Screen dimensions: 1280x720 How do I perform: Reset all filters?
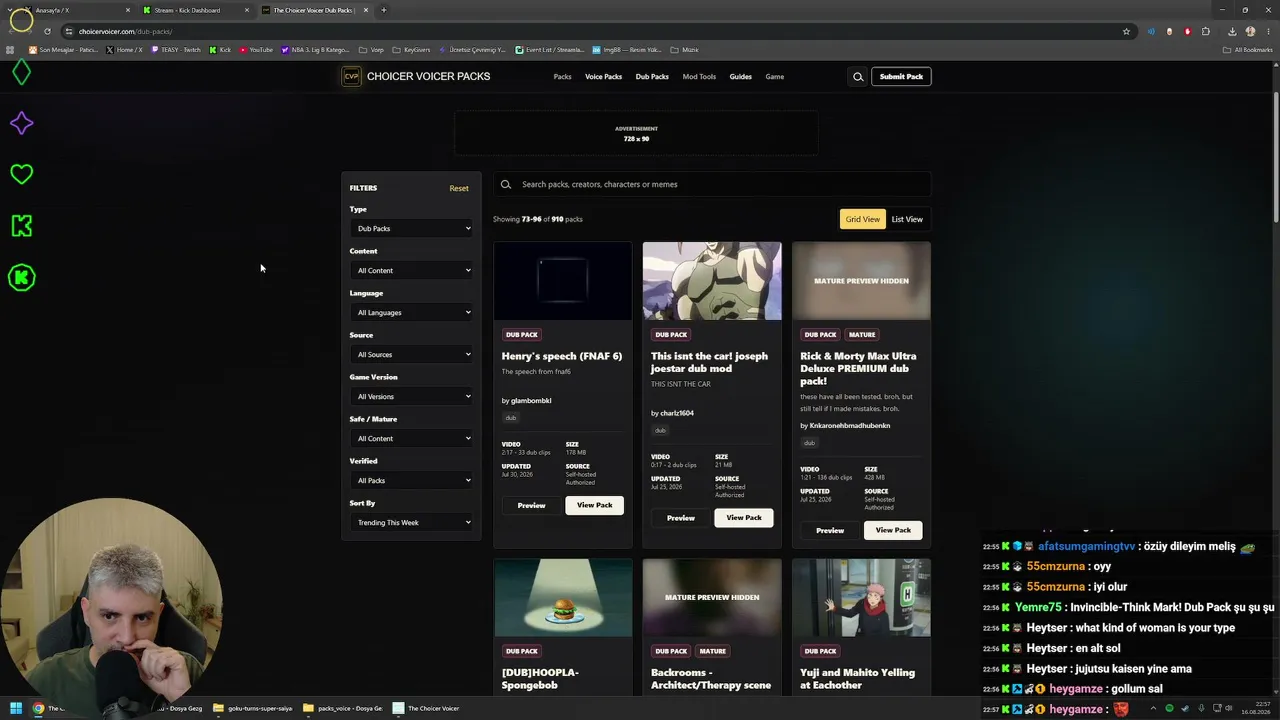(459, 188)
